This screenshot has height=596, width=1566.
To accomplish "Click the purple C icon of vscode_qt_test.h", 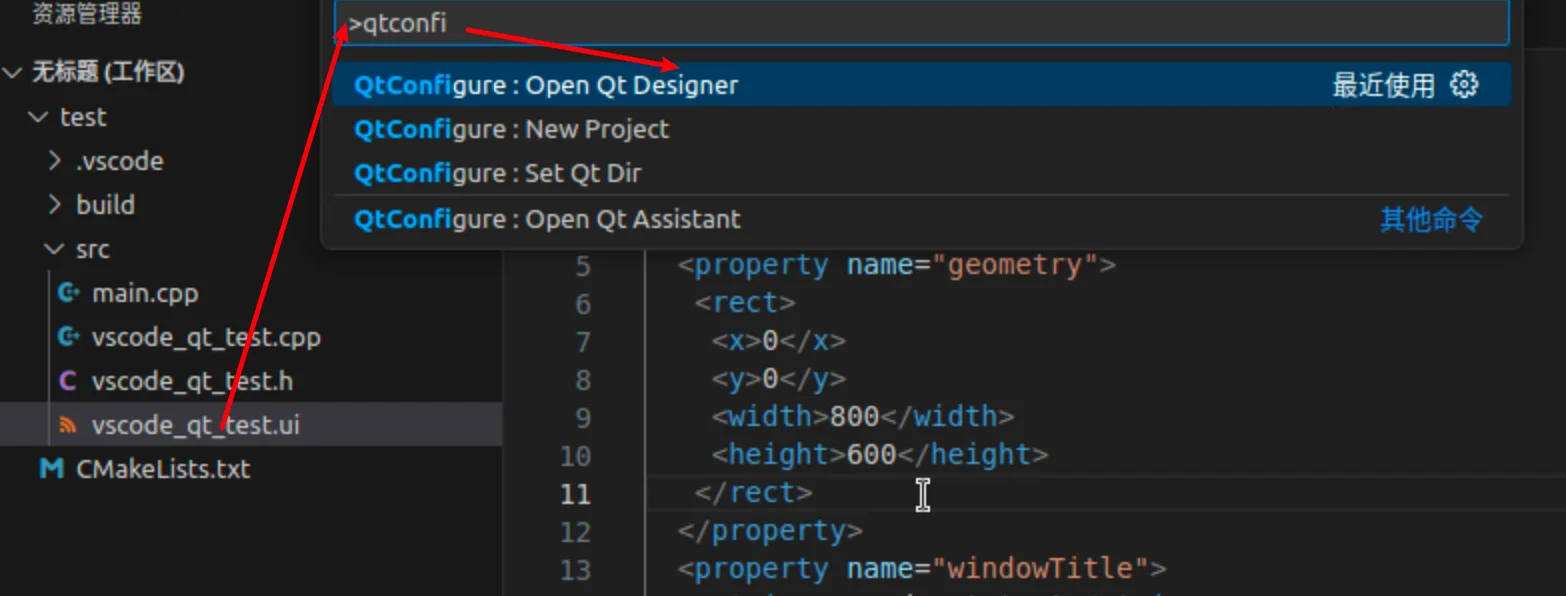I will (x=68, y=381).
